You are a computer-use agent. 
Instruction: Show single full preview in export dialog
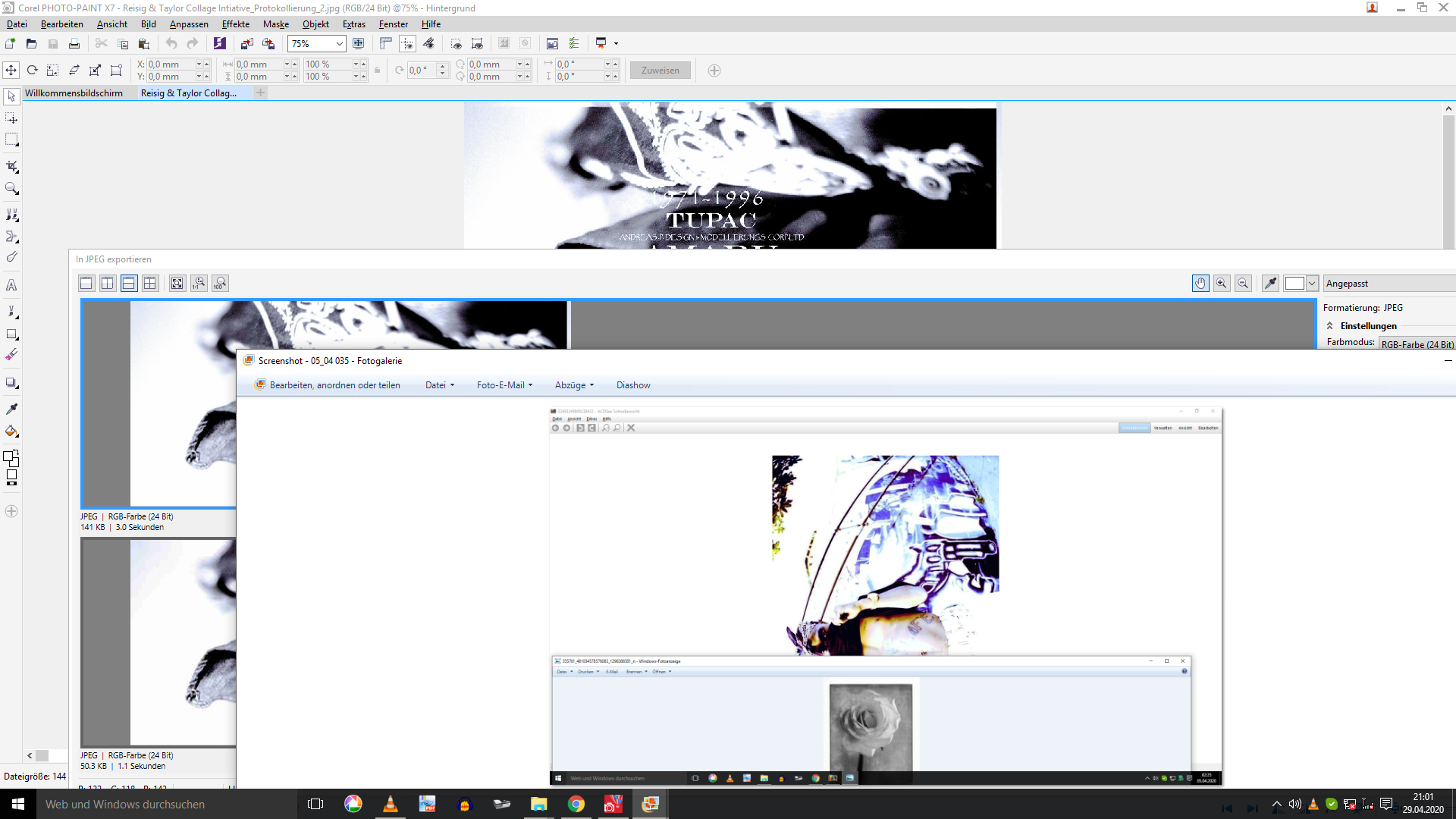[x=86, y=283]
